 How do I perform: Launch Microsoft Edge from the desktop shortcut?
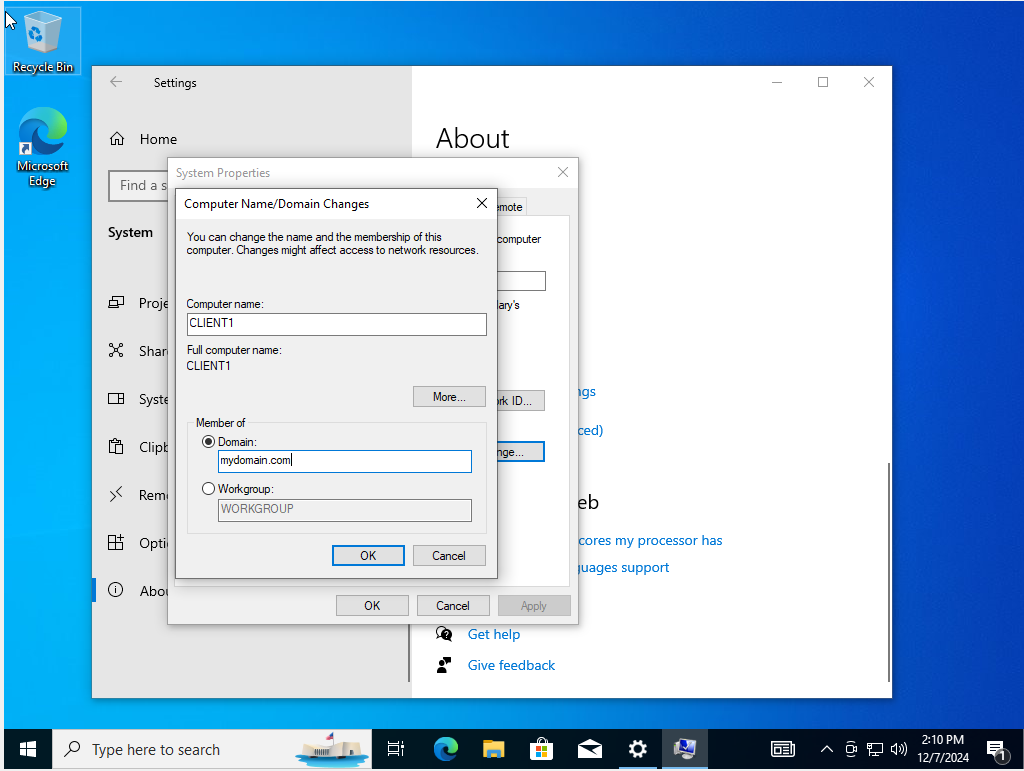[x=42, y=148]
